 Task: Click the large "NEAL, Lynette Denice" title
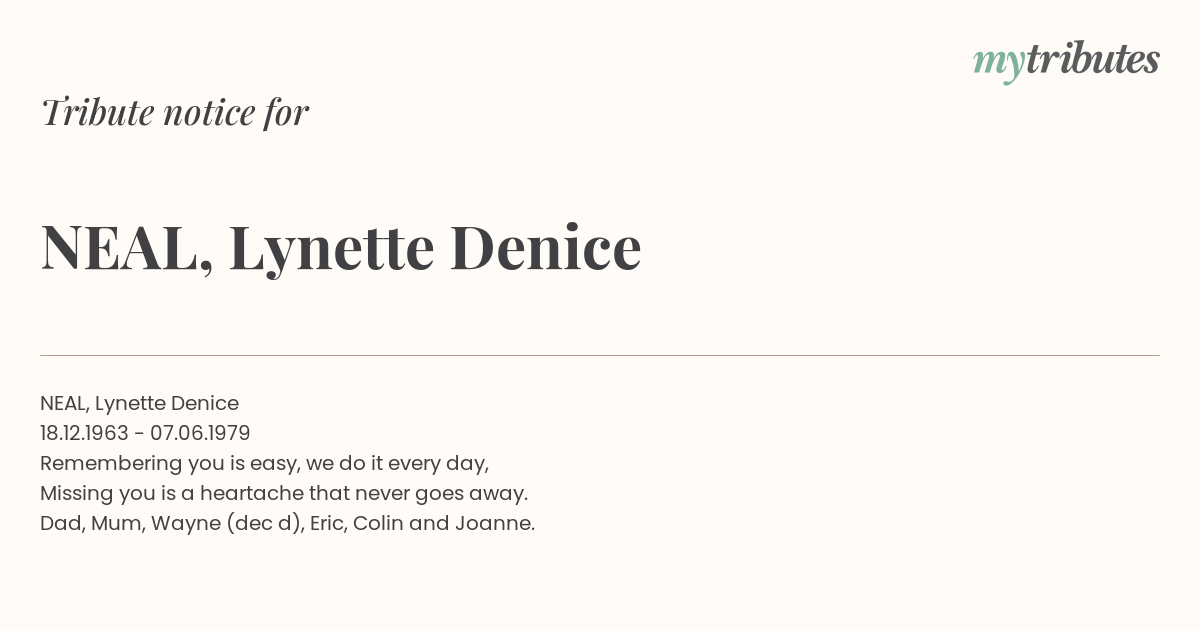tap(341, 248)
